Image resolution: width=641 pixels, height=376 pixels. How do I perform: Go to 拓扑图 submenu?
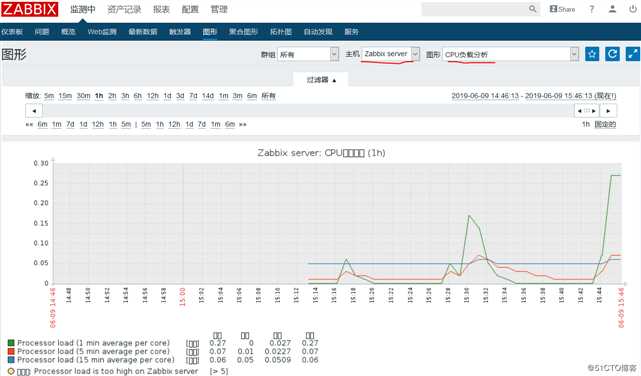point(281,31)
